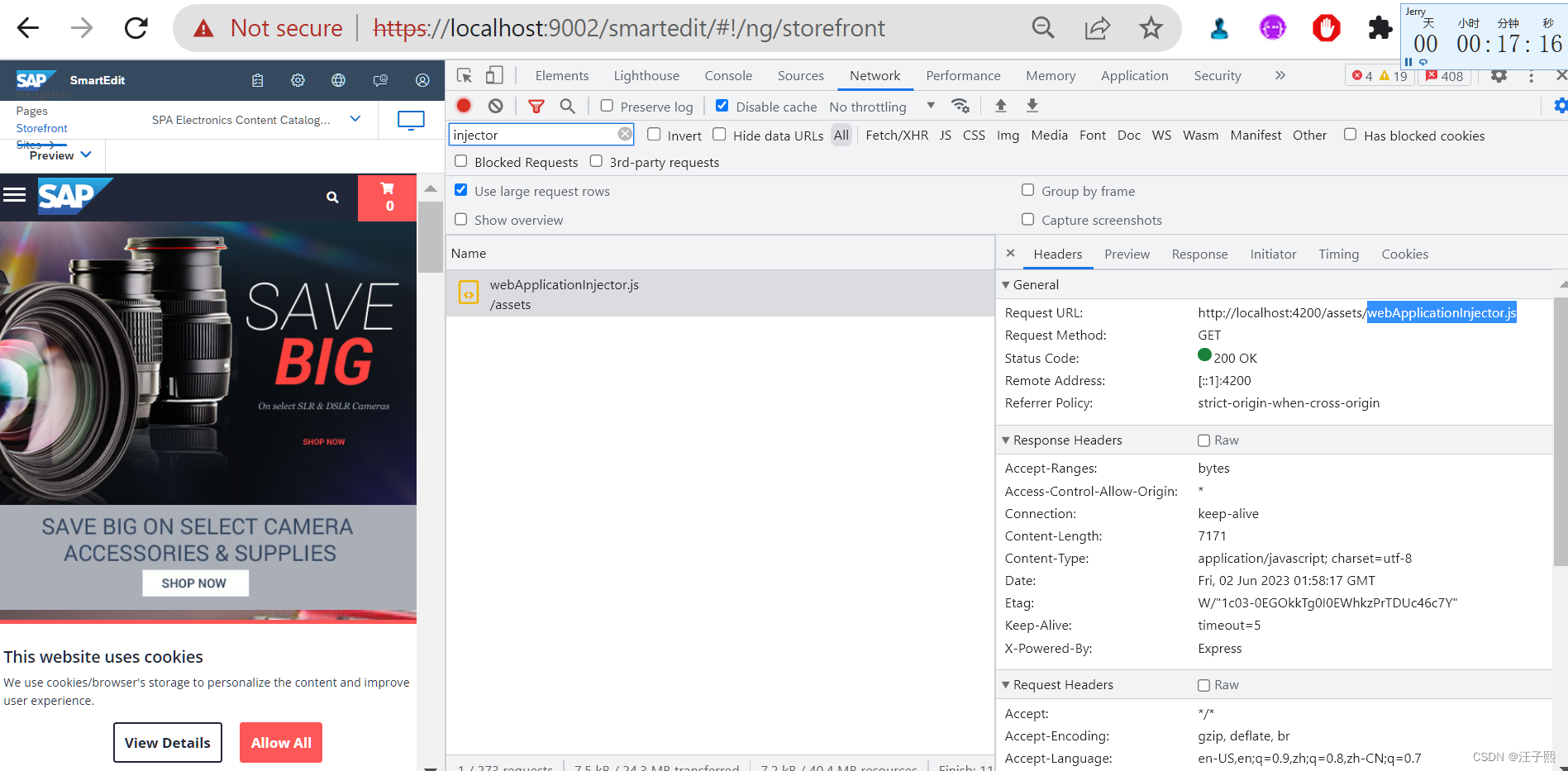Share this page via the share icon
Image resolution: width=1568 pixels, height=771 pixels.
click(1097, 28)
